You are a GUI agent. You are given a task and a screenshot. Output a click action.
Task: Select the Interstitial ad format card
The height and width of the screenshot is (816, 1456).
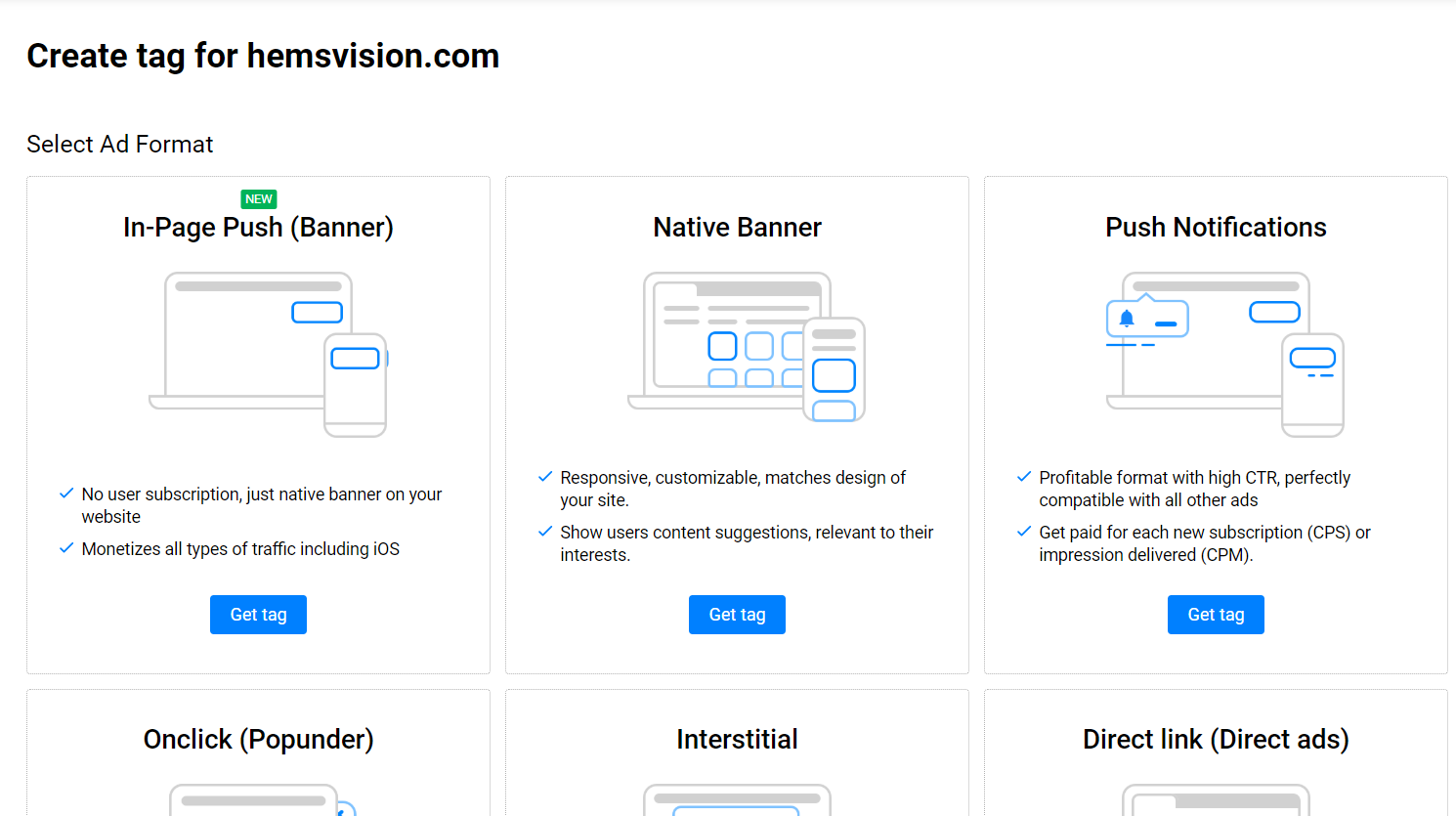[737, 740]
